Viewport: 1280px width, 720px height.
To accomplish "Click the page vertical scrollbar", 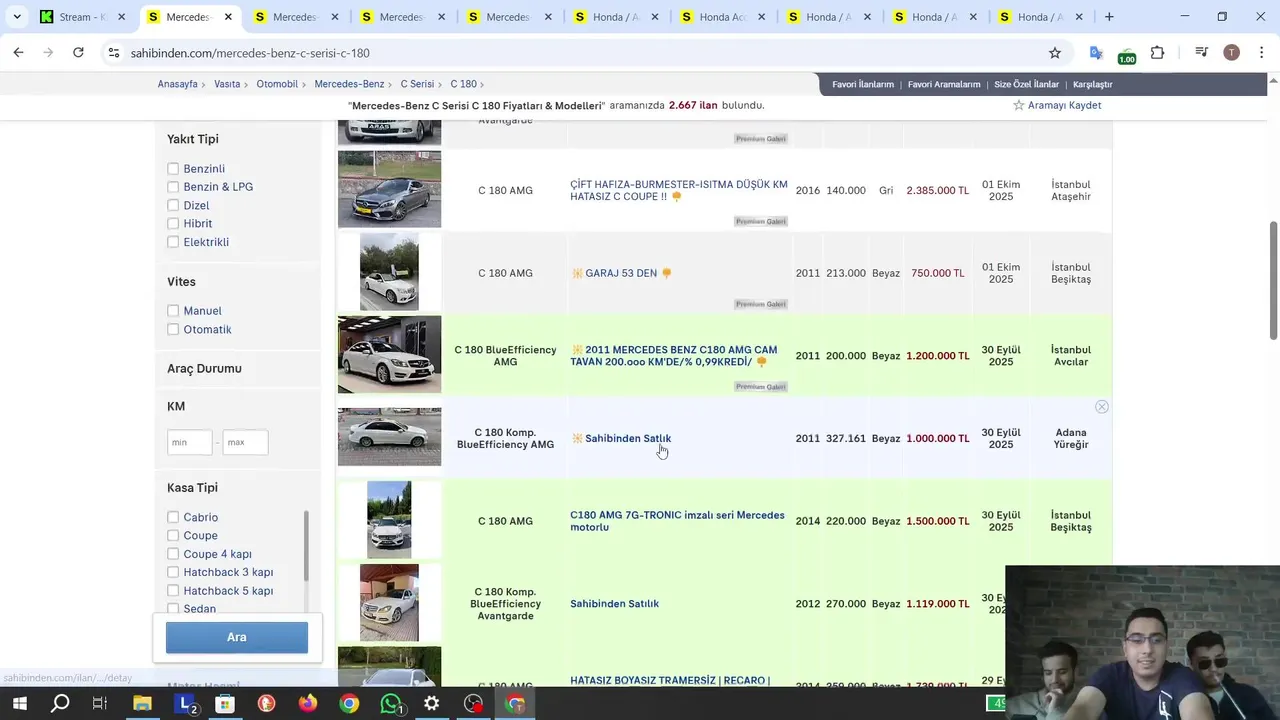I will click(1273, 280).
